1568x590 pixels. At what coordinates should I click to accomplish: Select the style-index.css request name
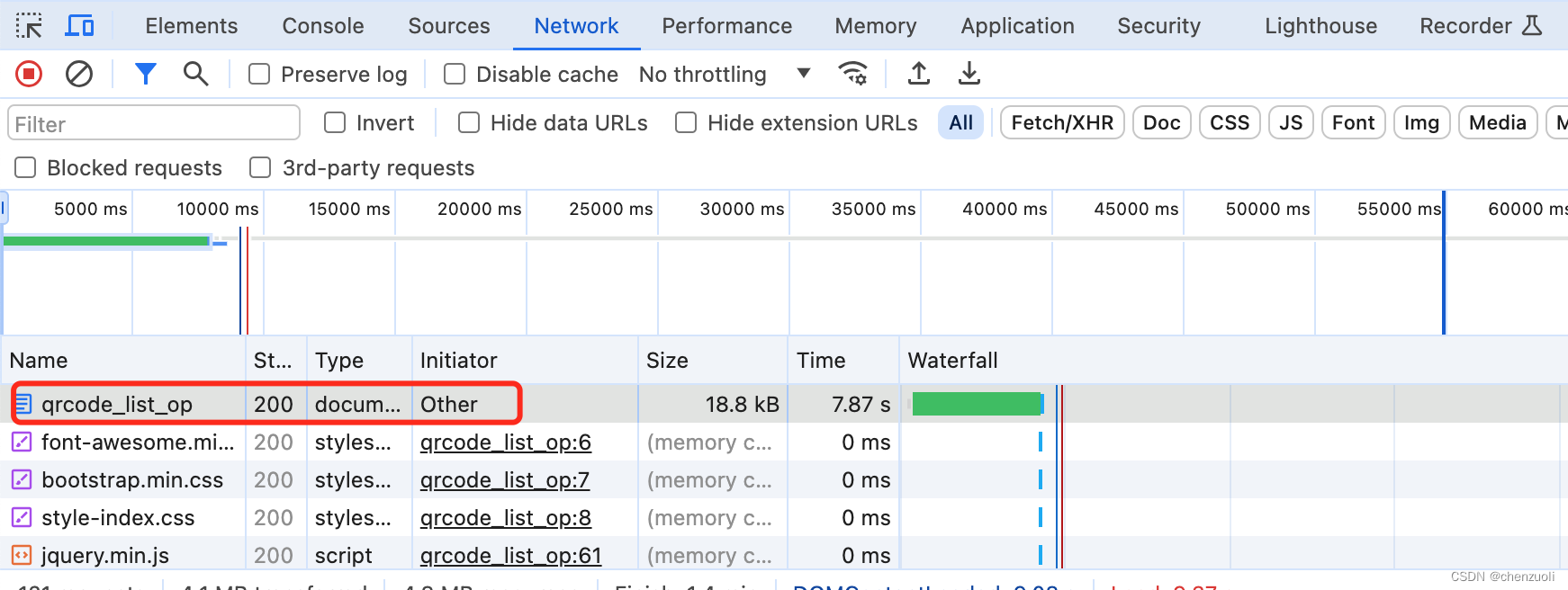coord(118,518)
